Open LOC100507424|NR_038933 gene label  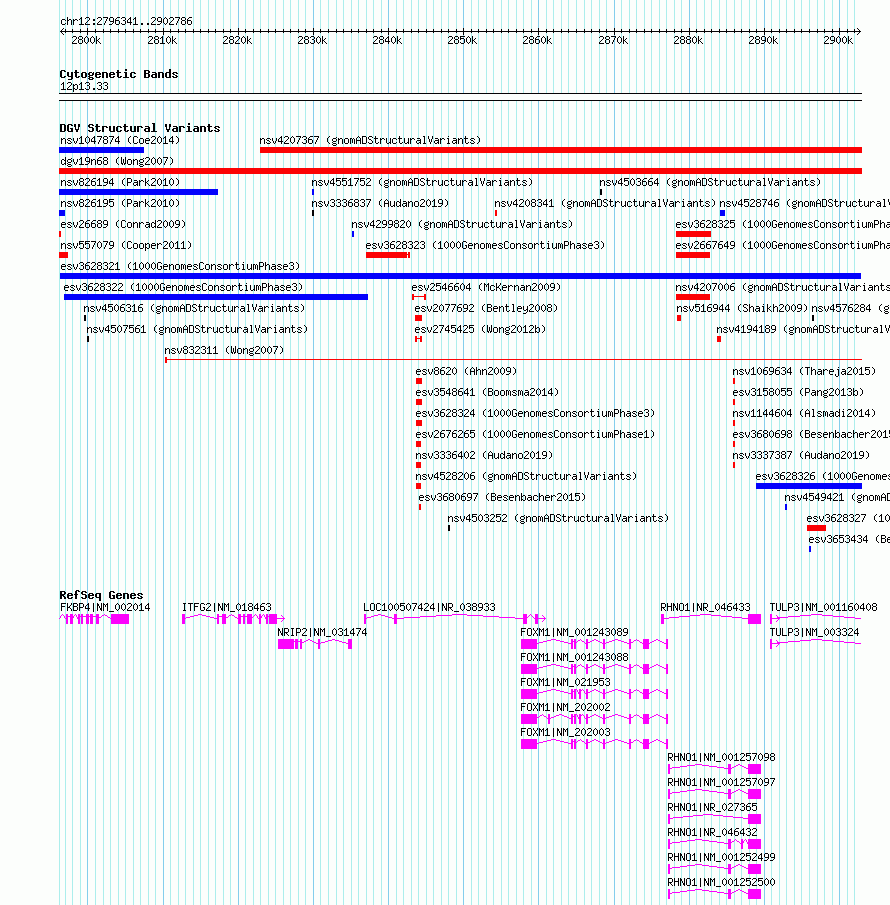coord(429,607)
